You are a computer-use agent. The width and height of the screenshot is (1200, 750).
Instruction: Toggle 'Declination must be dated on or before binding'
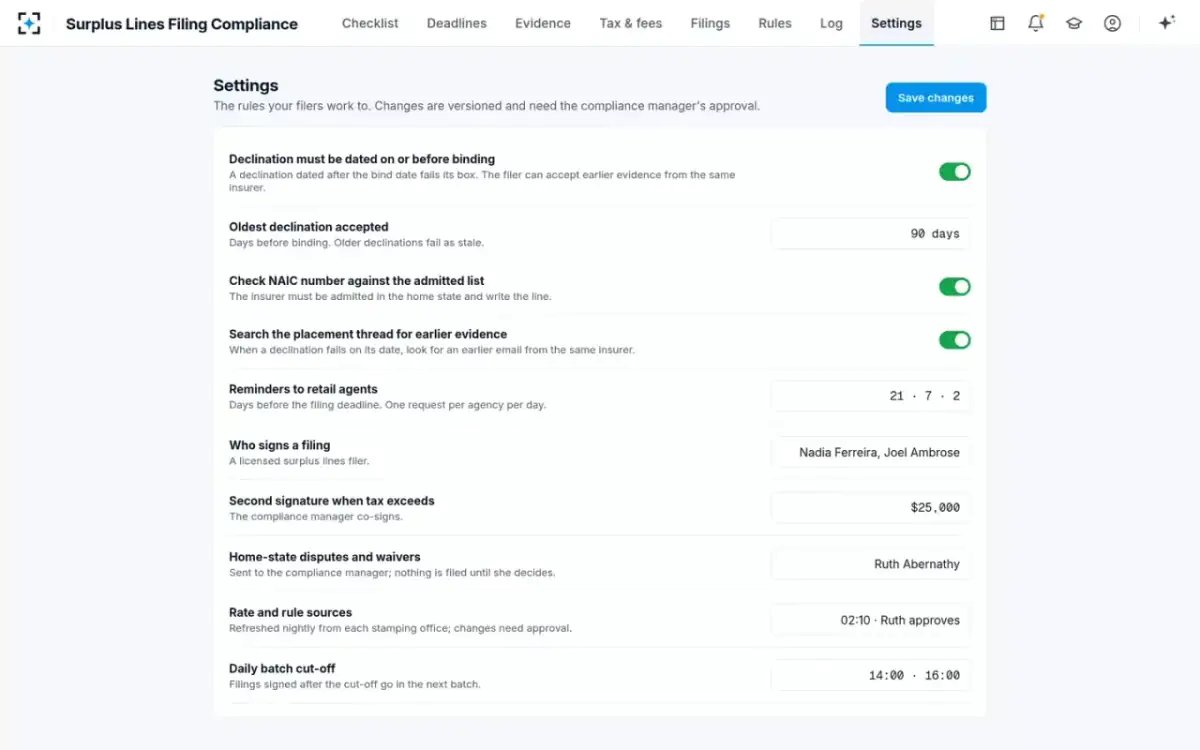(954, 172)
